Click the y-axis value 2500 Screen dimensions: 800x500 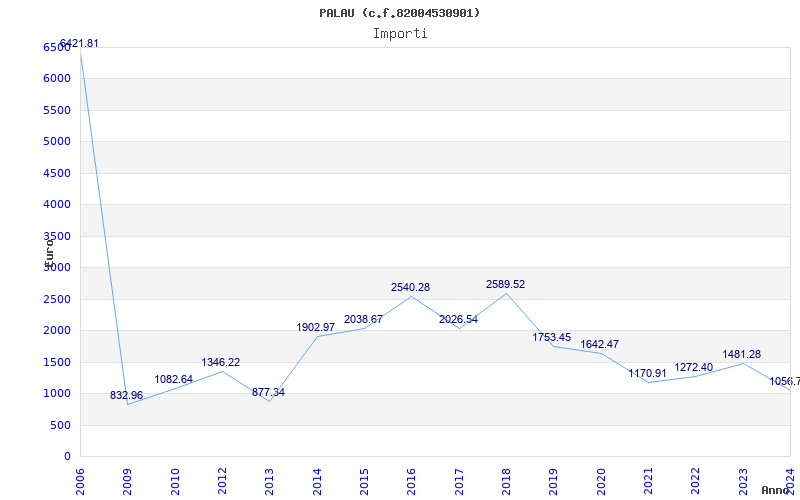pos(57,299)
